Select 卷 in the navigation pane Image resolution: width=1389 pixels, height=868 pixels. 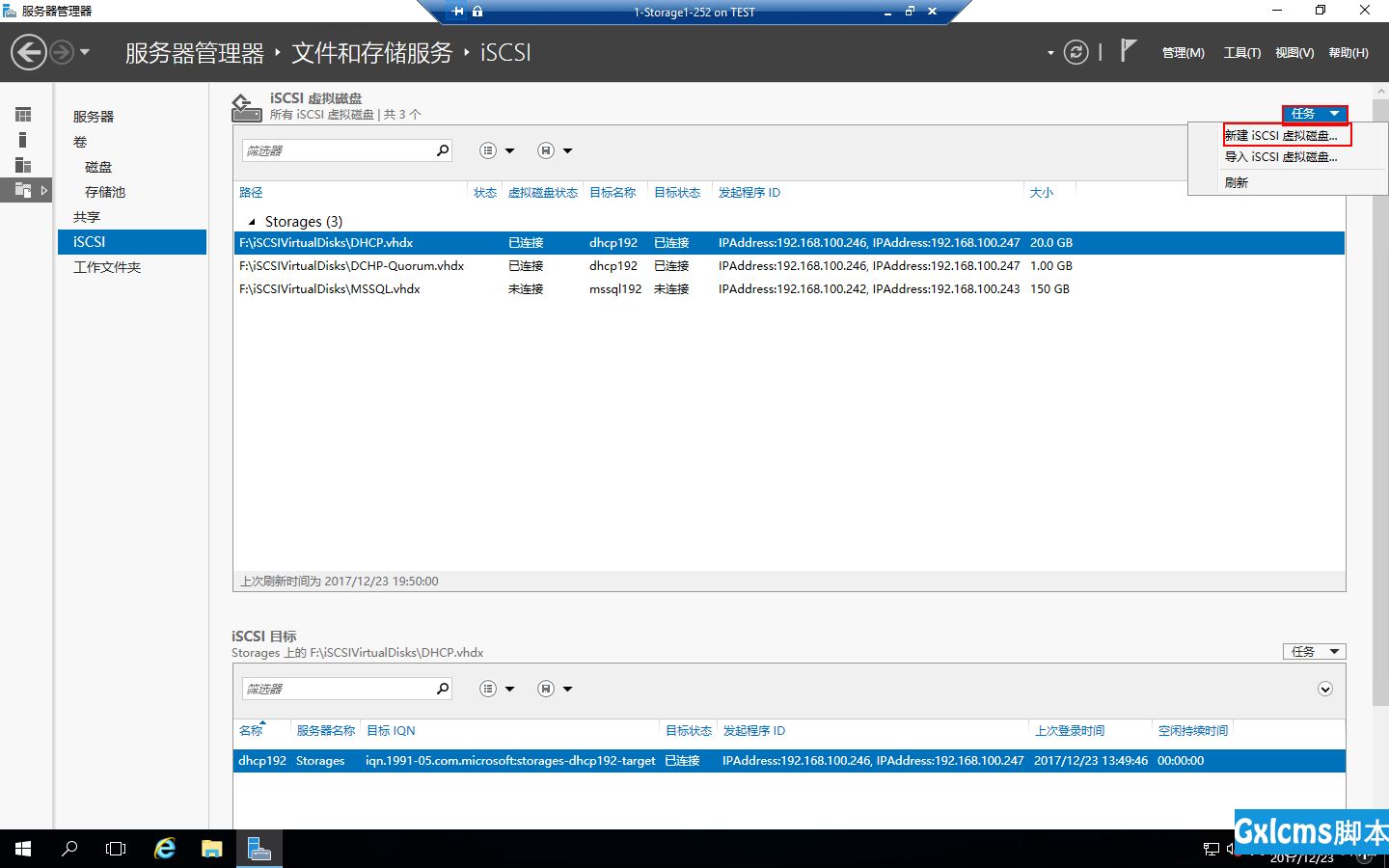[80, 142]
